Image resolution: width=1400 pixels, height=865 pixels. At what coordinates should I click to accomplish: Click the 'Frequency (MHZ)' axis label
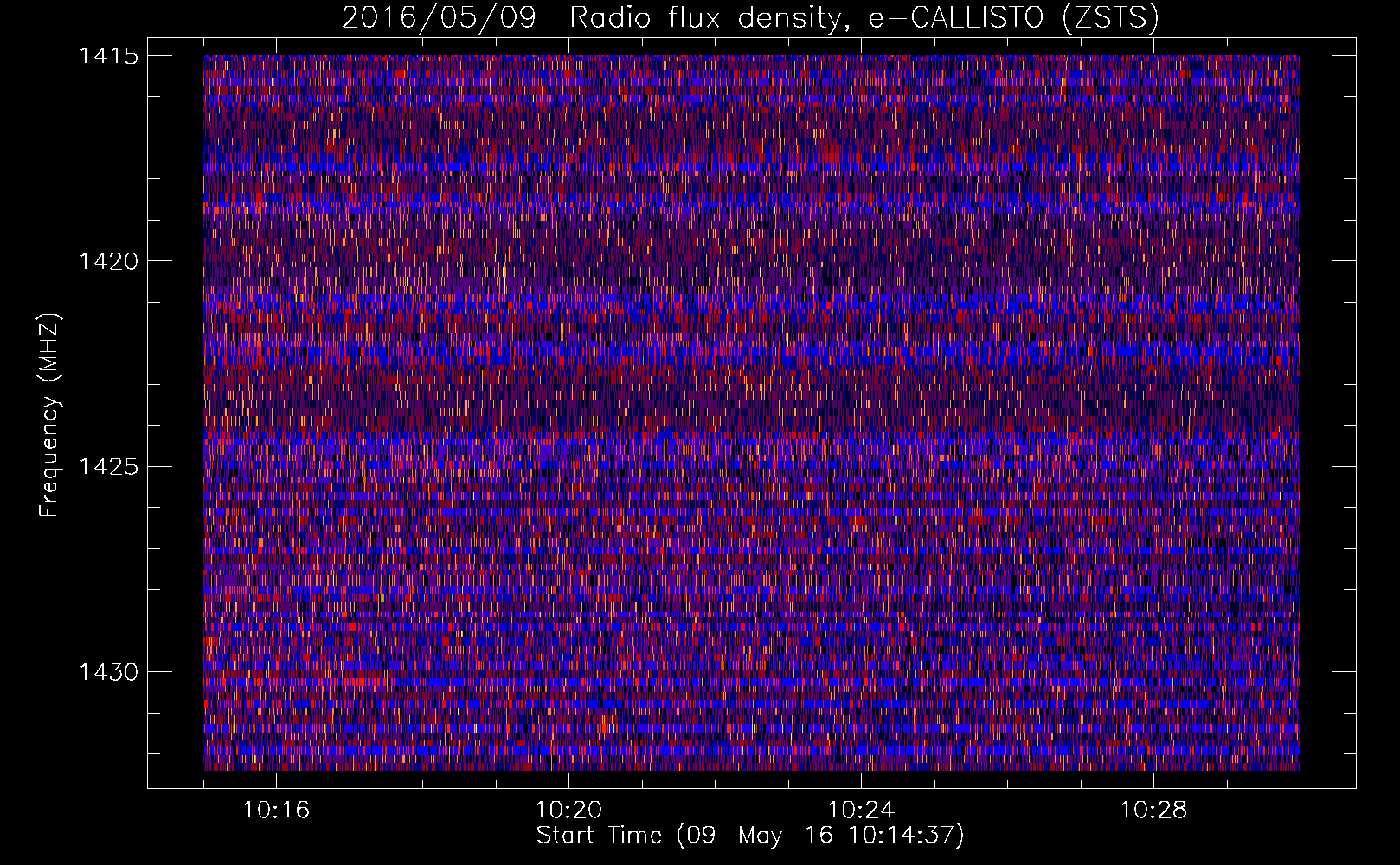(50, 415)
